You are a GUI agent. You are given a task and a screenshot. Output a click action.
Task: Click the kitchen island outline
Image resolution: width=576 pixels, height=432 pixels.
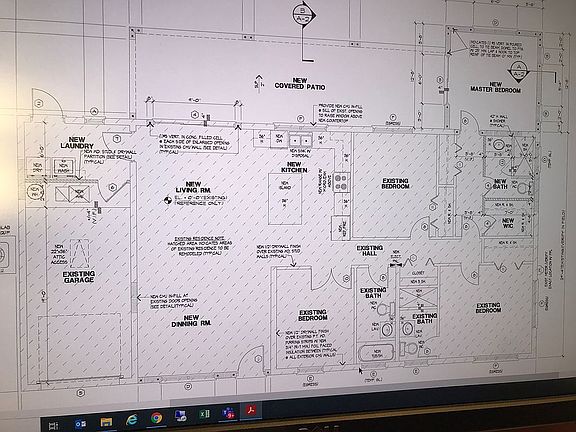coord(285,199)
